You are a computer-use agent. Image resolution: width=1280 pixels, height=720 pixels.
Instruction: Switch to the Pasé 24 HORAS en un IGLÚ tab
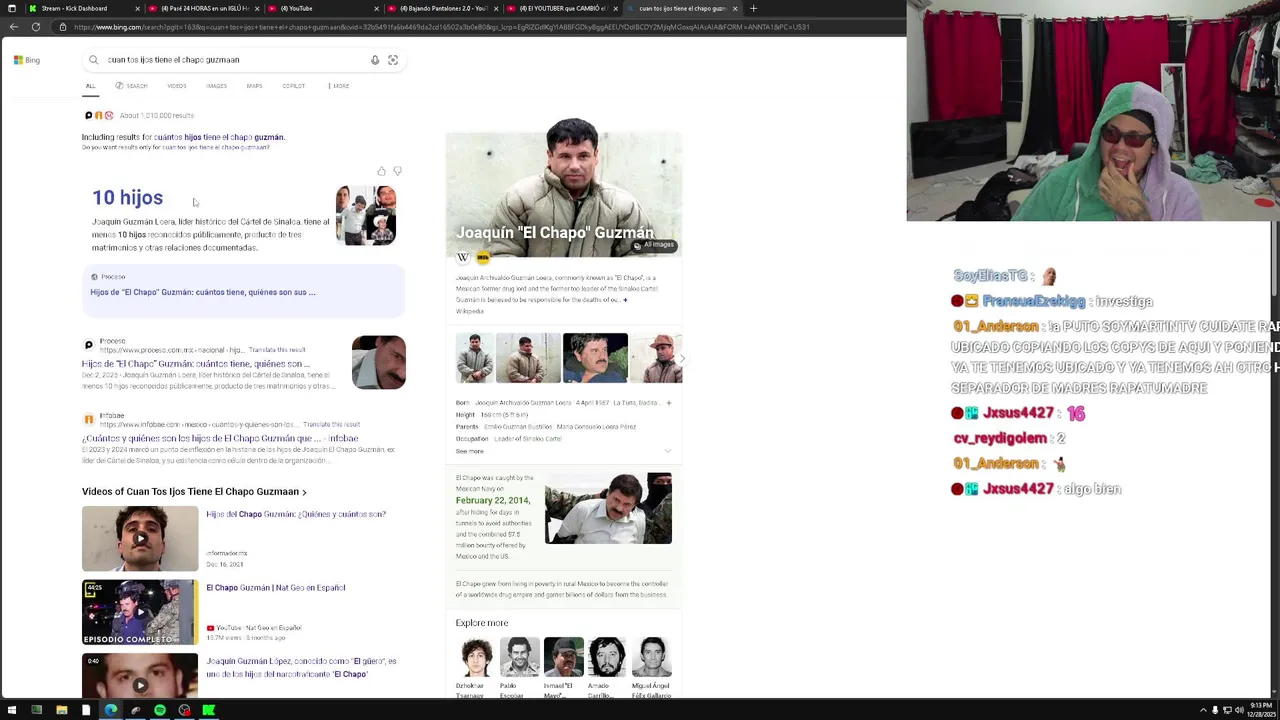coord(205,8)
